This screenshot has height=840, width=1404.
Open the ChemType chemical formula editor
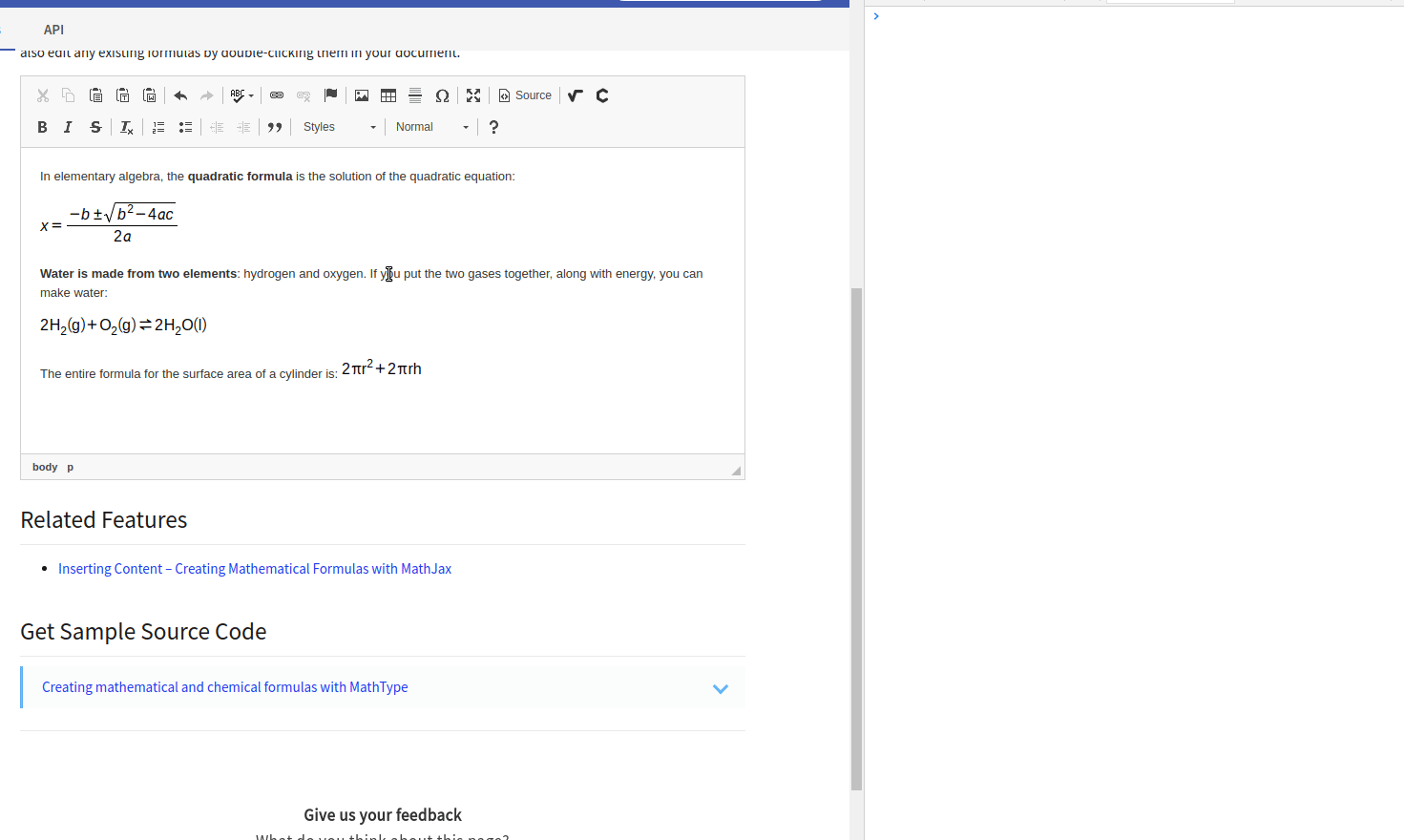(602, 94)
